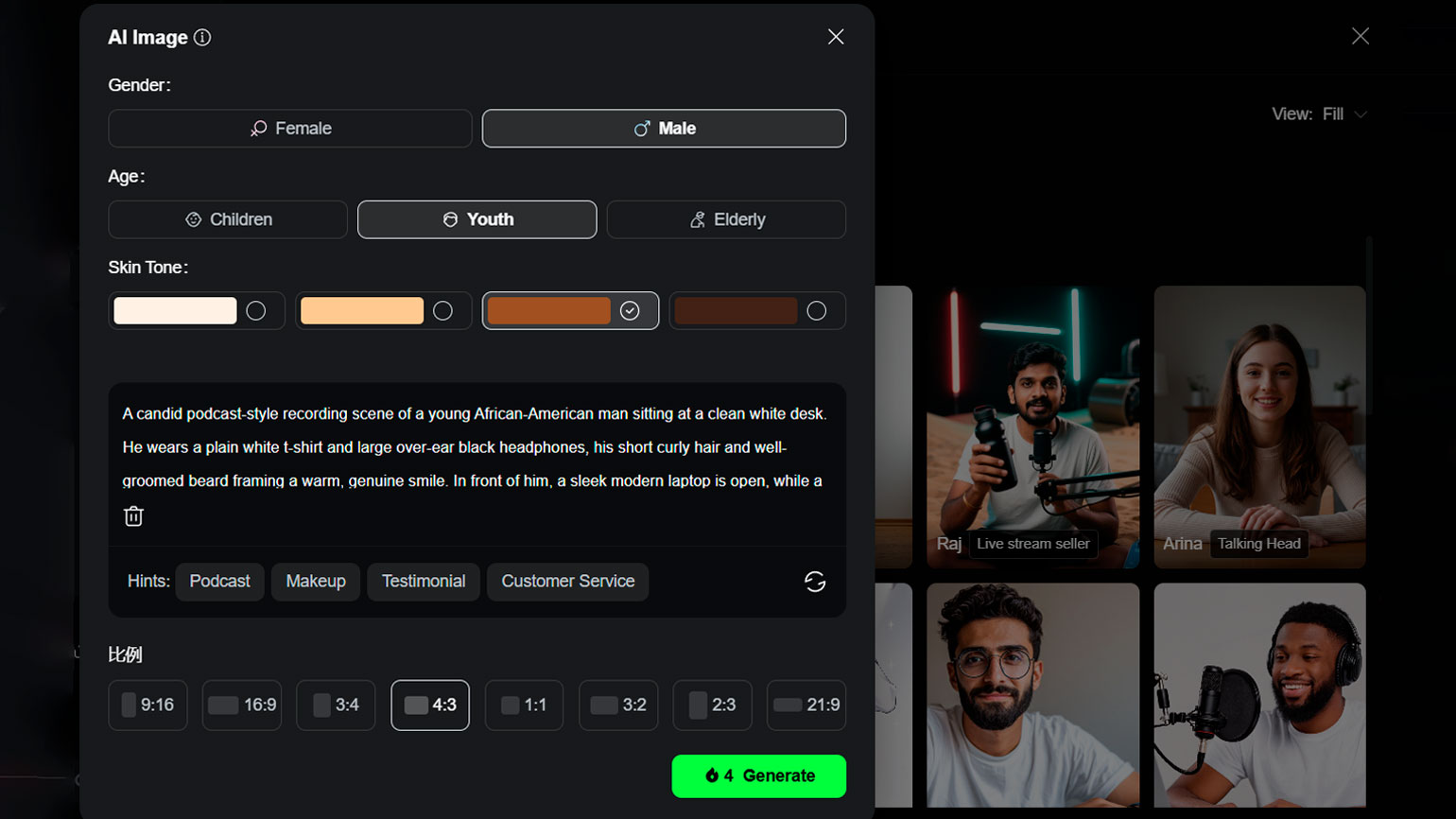Screen dimensions: 1456x819
Task: Select the 16:9 aspect ratio
Action: (x=241, y=706)
